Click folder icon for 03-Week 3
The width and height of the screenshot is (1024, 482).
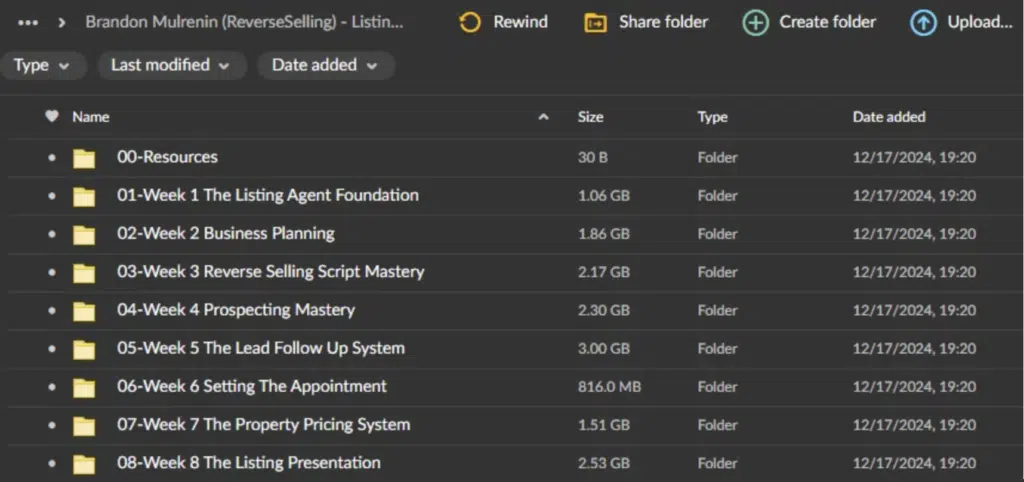click(x=84, y=273)
